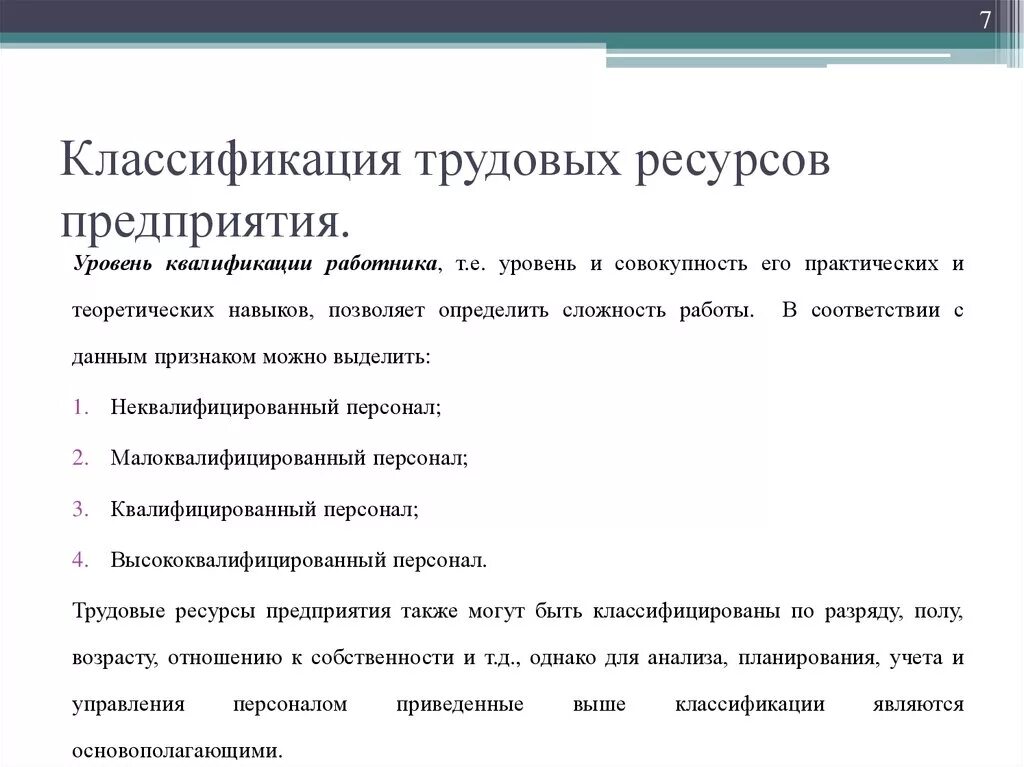The width and height of the screenshot is (1024, 767).
Task: Select list item 'Квалифицированный персонал;' numbered 3
Action: [x=264, y=509]
